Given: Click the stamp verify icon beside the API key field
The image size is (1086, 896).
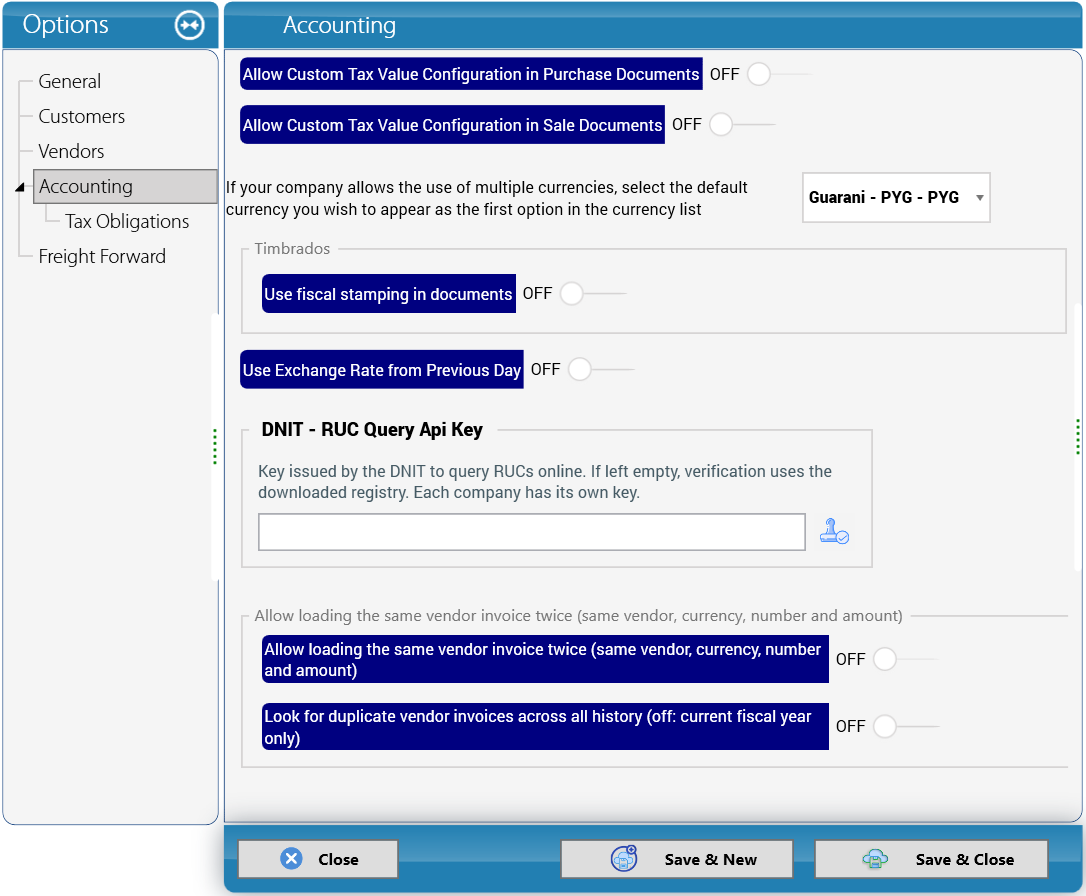Looking at the screenshot, I should pyautogui.click(x=834, y=531).
